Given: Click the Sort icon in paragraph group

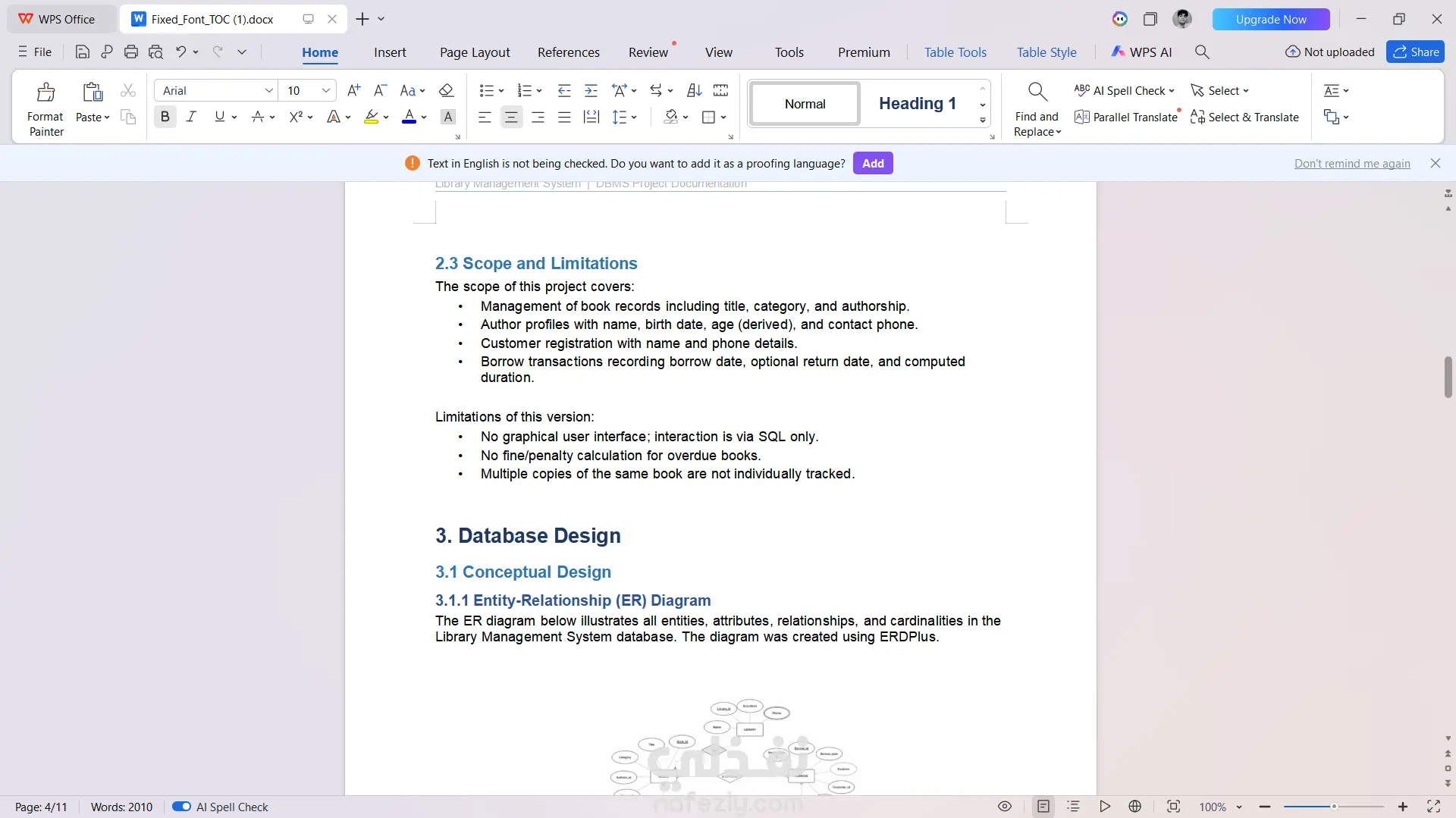Looking at the screenshot, I should (694, 90).
